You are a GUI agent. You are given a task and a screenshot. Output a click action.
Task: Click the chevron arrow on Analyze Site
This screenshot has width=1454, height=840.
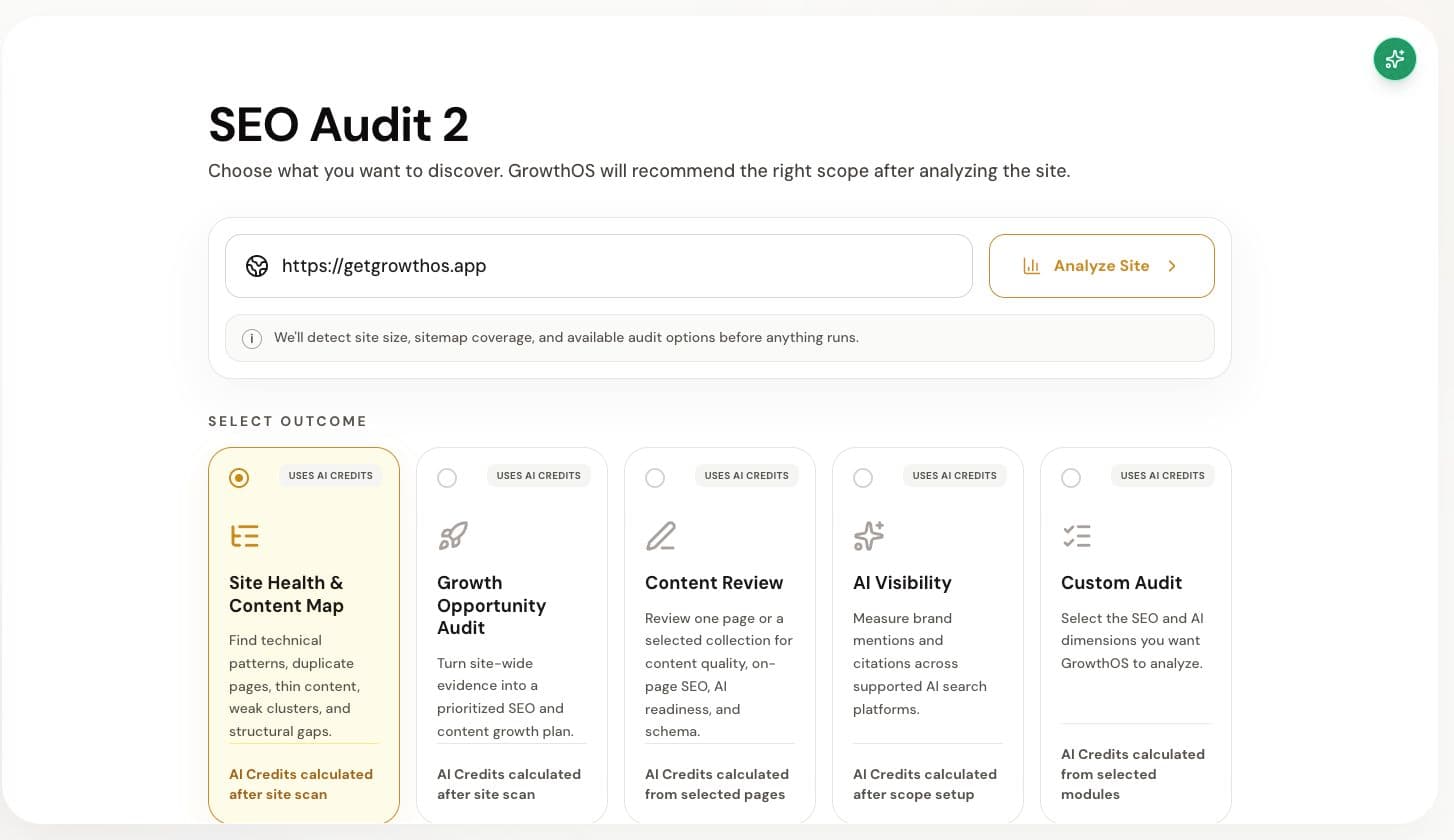[1172, 266]
